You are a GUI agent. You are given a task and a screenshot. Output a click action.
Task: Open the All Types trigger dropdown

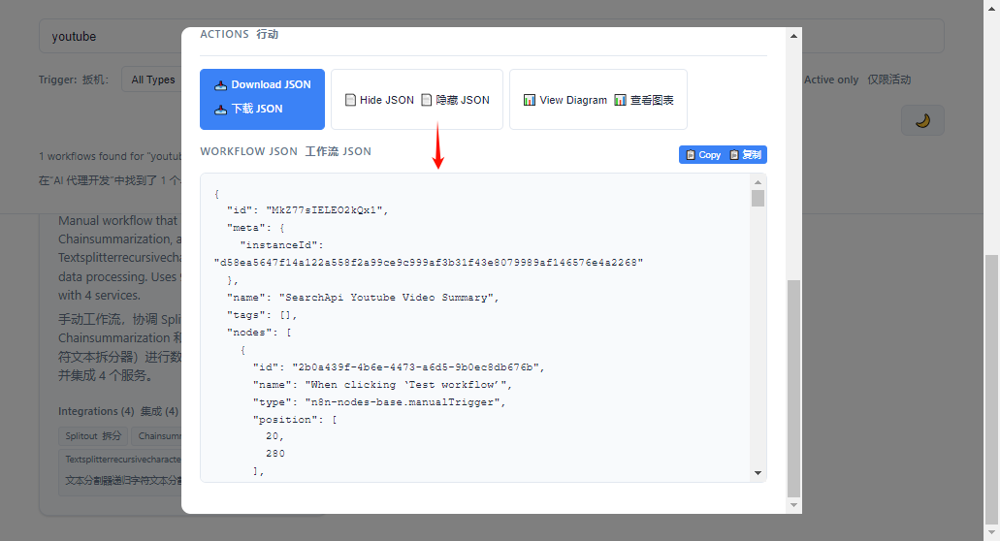click(x=152, y=80)
